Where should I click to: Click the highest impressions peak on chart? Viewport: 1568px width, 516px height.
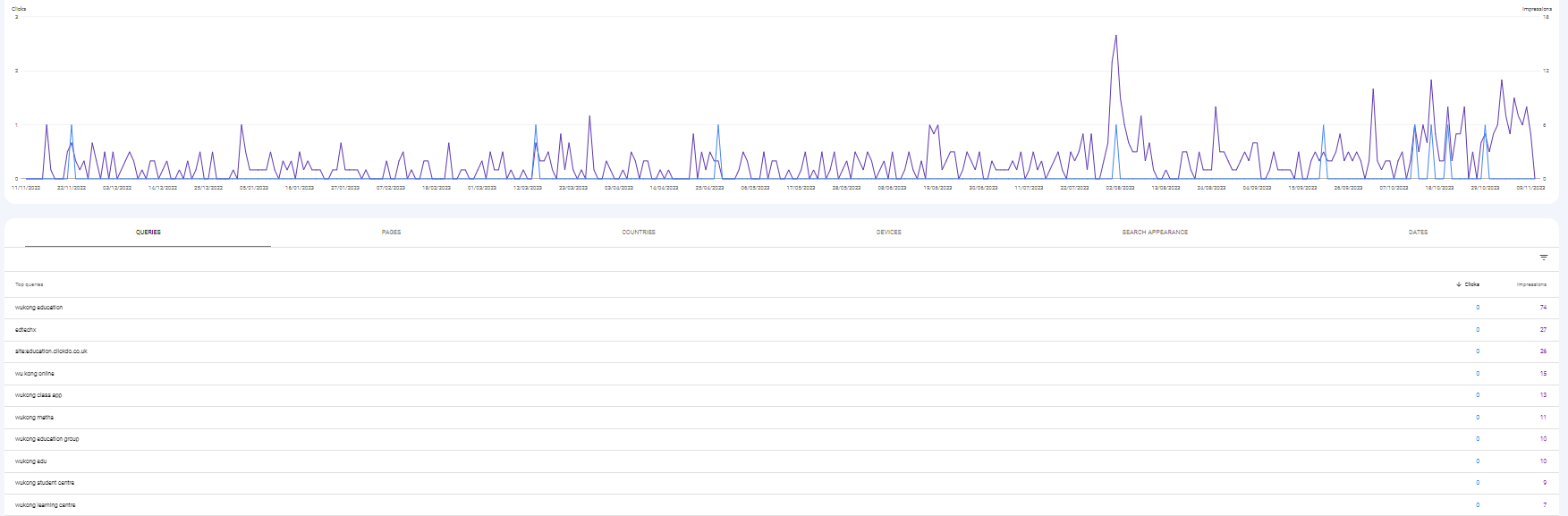(x=1115, y=37)
